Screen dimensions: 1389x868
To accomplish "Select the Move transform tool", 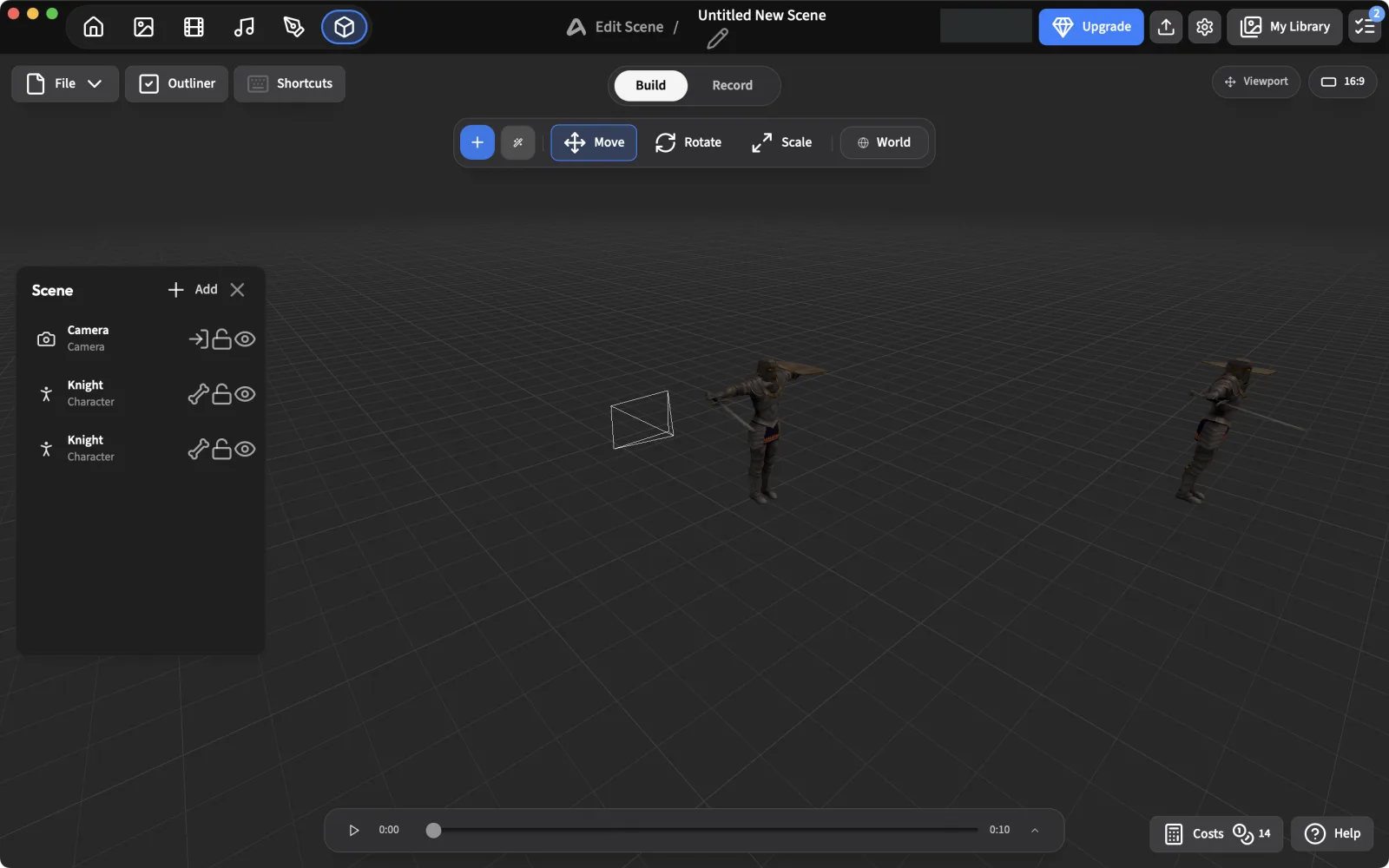I will [x=594, y=142].
